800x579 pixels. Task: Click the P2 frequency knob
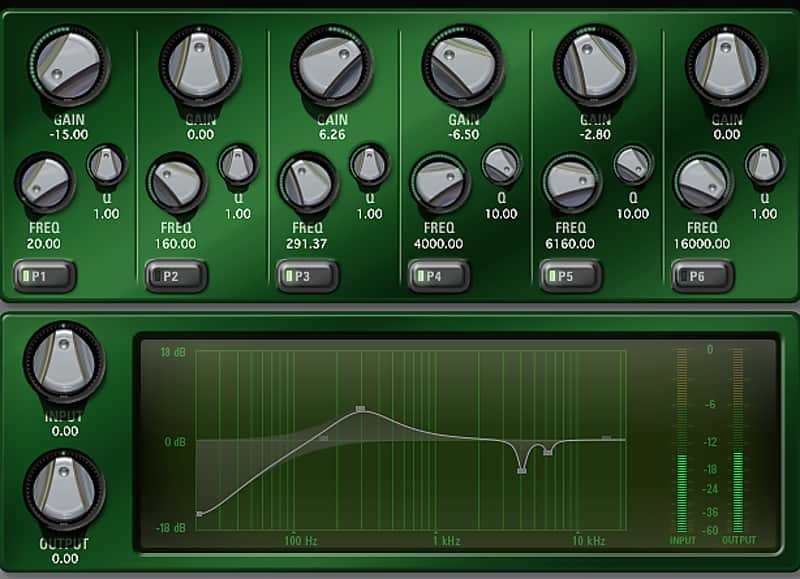177,183
